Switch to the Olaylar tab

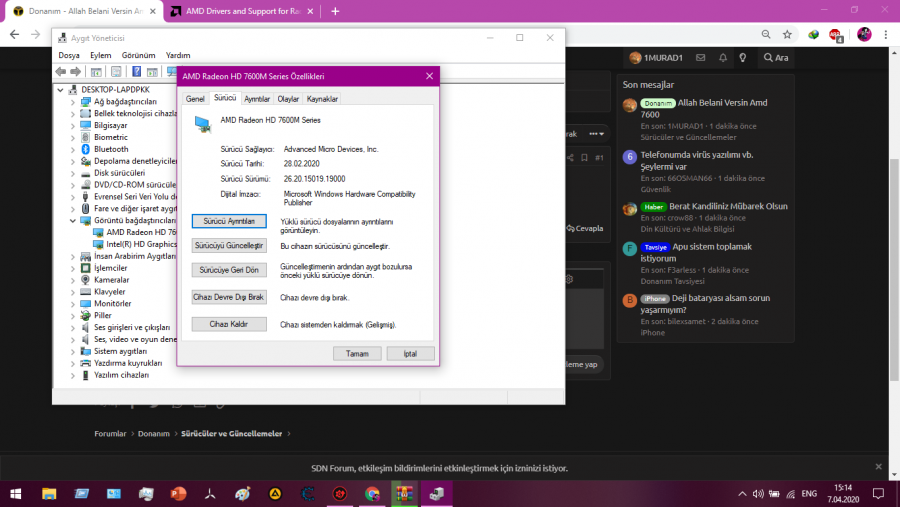point(288,99)
